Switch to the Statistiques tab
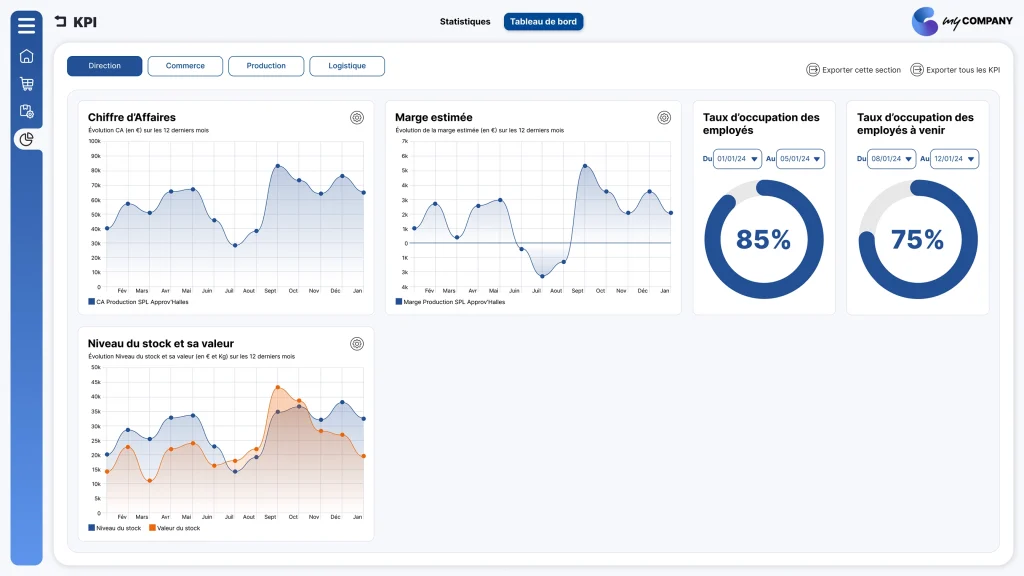This screenshot has width=1024, height=576. click(x=465, y=22)
